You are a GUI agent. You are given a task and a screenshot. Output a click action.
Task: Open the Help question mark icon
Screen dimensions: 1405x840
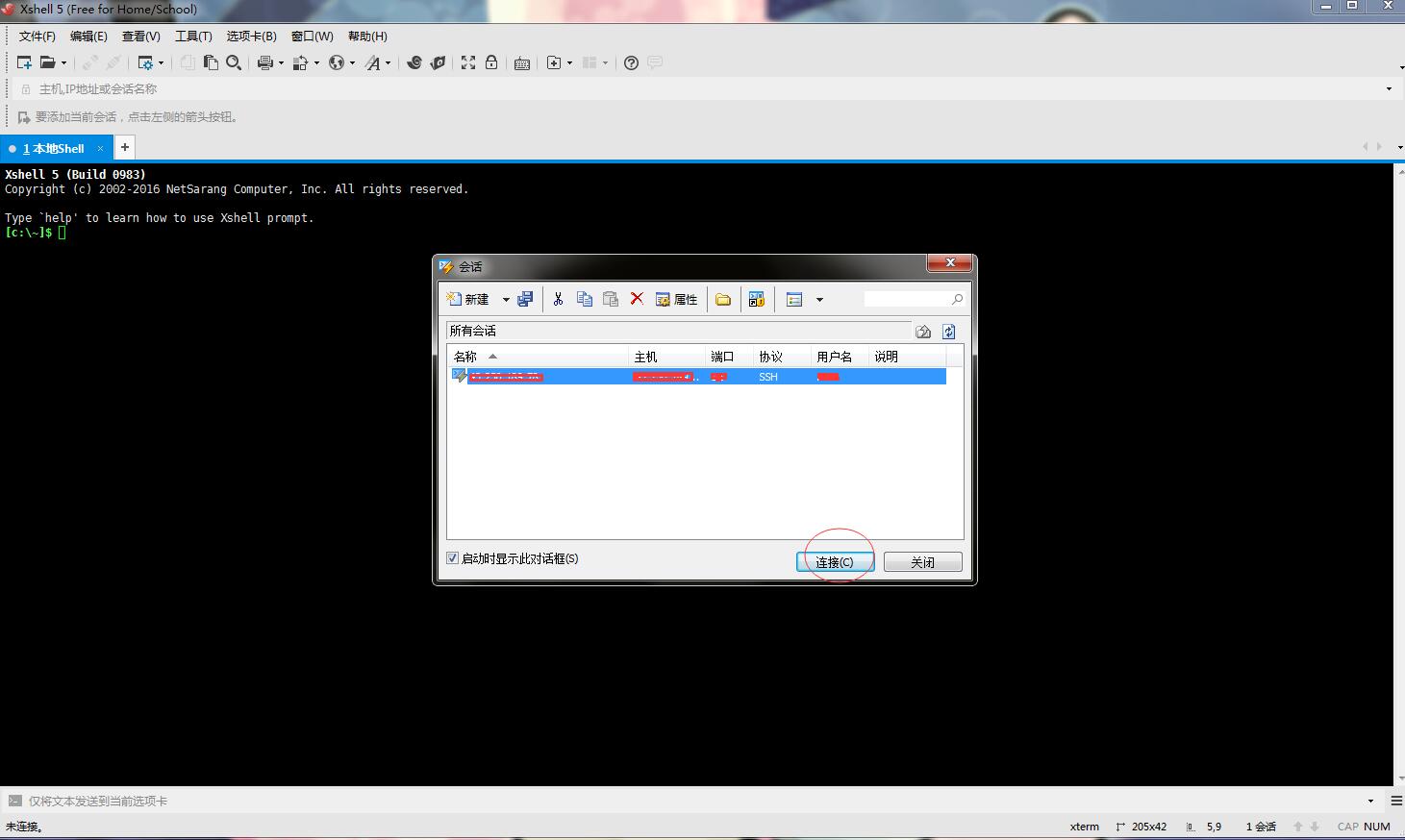[x=631, y=62]
